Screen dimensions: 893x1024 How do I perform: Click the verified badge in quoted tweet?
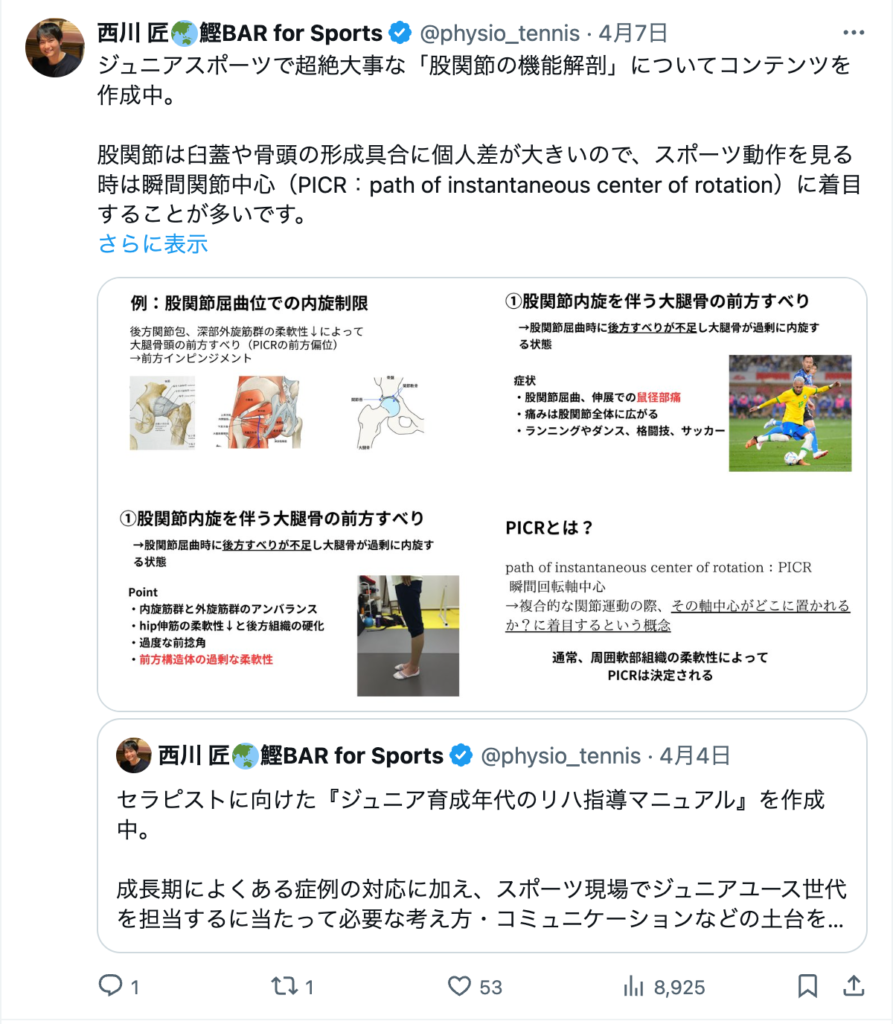tap(461, 756)
